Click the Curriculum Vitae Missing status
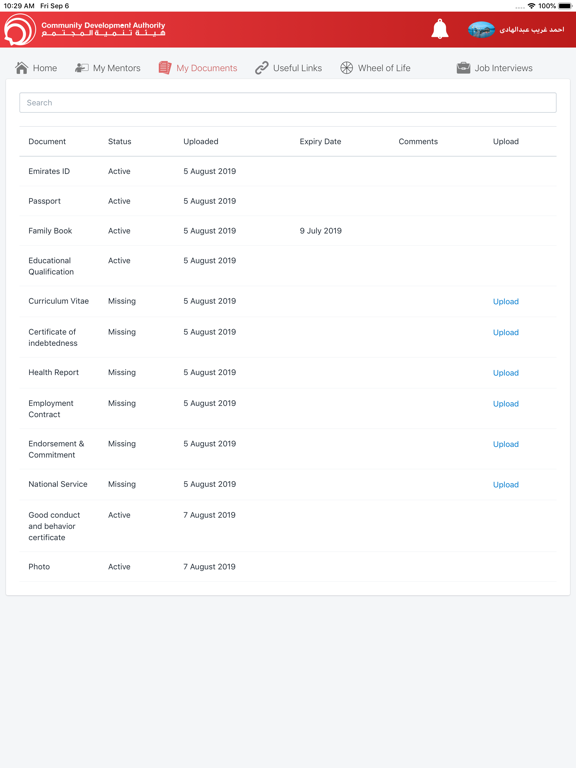 pos(122,301)
